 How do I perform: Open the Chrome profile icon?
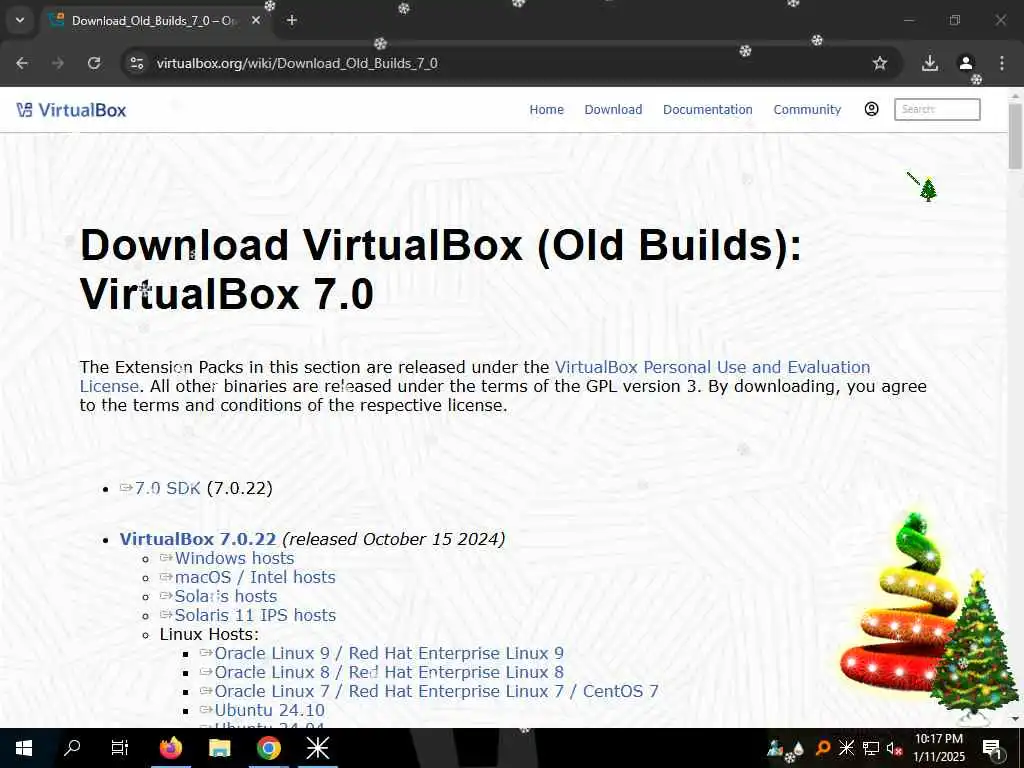tap(966, 63)
